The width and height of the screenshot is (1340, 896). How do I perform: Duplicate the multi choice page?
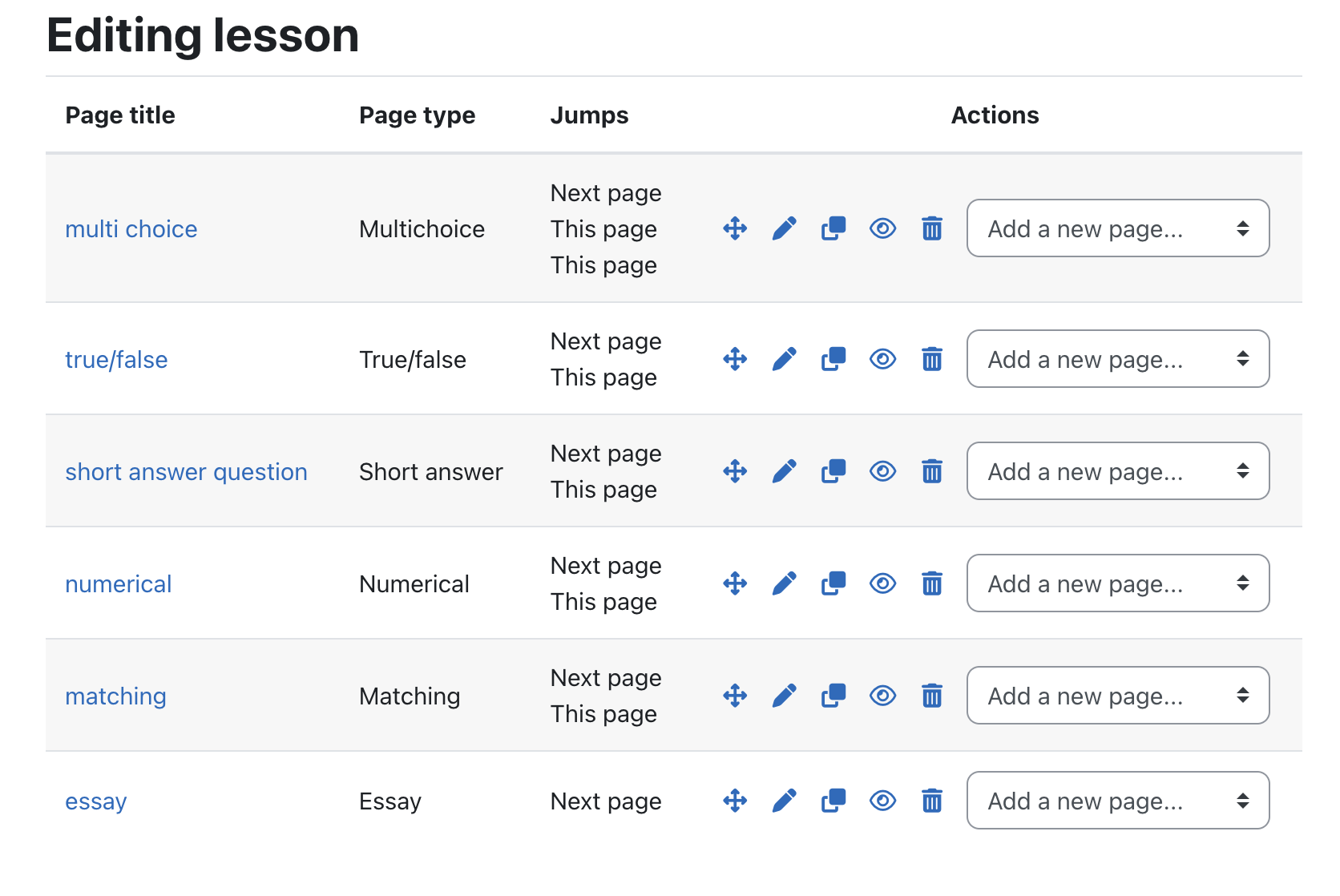pos(833,228)
